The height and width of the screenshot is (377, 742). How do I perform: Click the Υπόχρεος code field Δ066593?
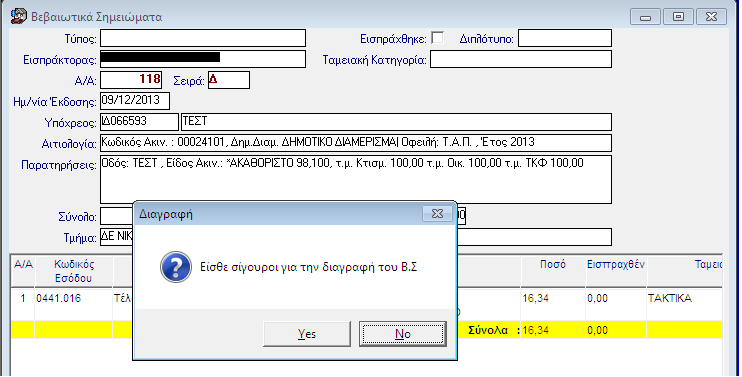tap(139, 122)
